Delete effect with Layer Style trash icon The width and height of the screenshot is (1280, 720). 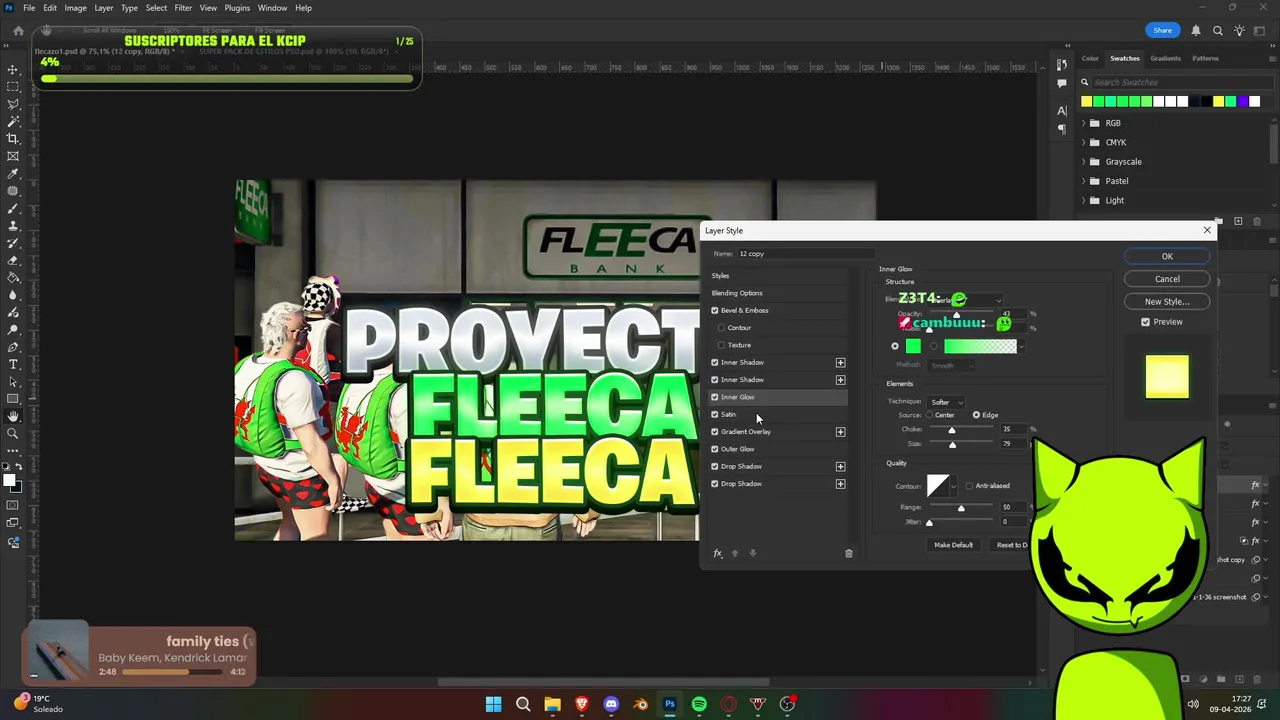(849, 553)
